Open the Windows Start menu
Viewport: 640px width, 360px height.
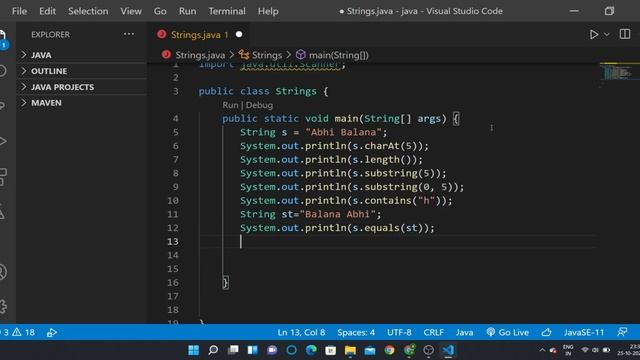pos(193,350)
